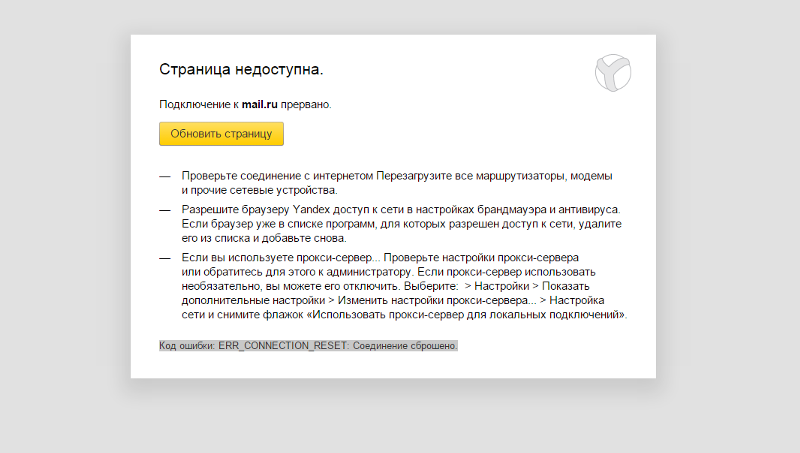Click the Разрешите браузеру Yandex доступ tip
The width and height of the screenshot is (800, 453).
pos(402,223)
